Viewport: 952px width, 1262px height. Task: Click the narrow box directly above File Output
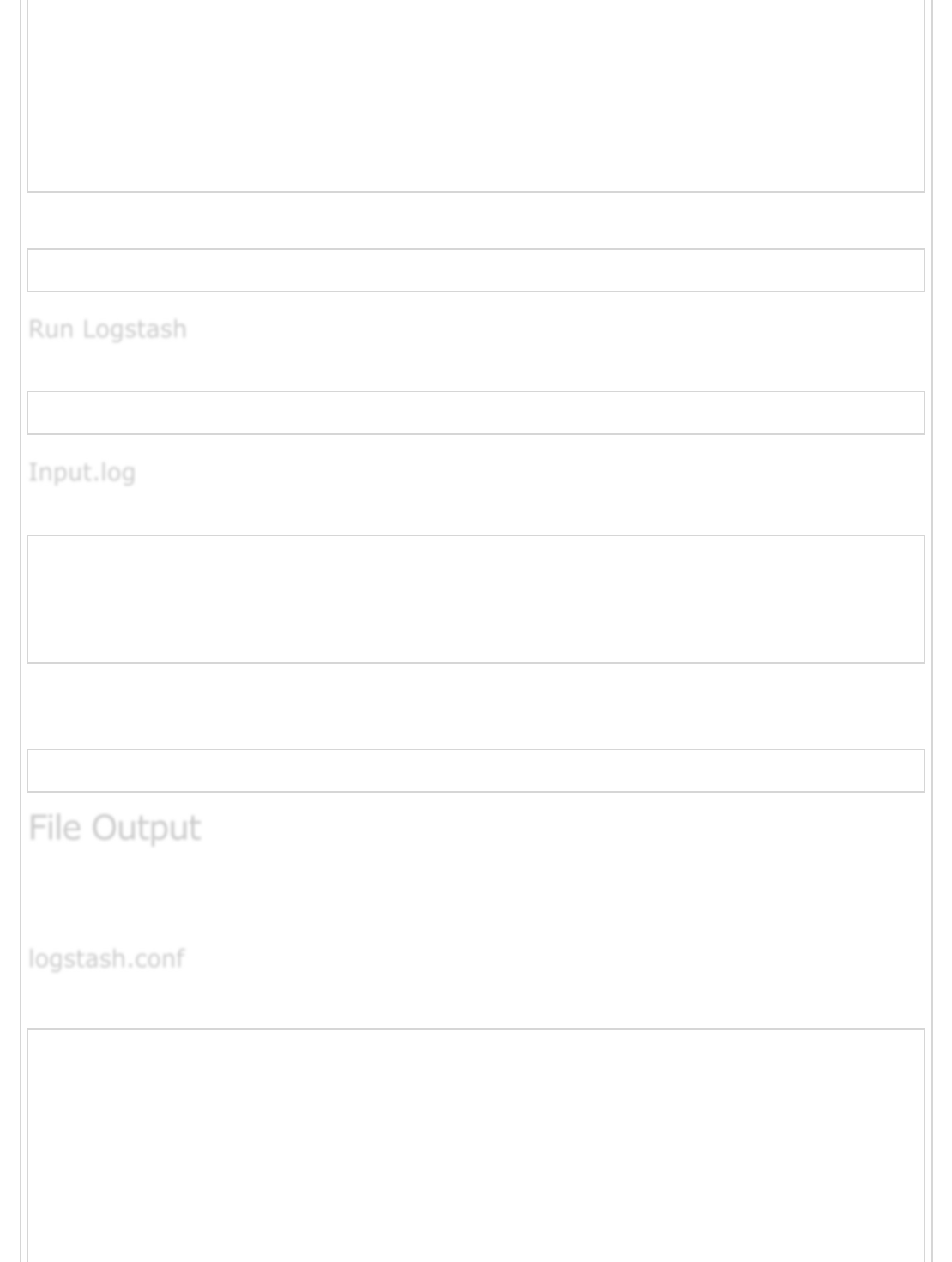476,770
